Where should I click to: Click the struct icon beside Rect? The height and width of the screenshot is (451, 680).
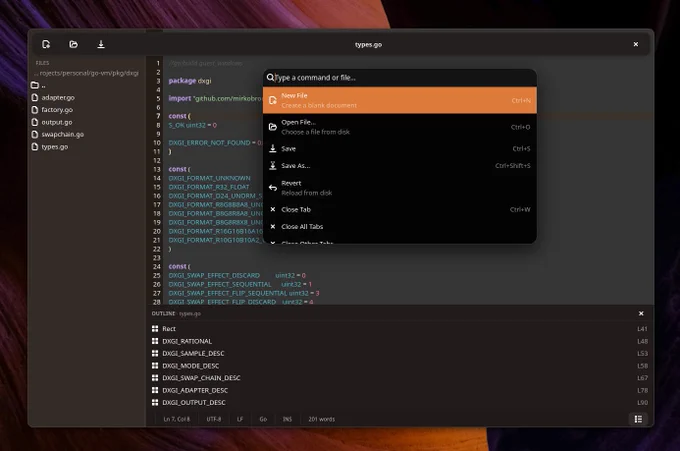coord(155,329)
